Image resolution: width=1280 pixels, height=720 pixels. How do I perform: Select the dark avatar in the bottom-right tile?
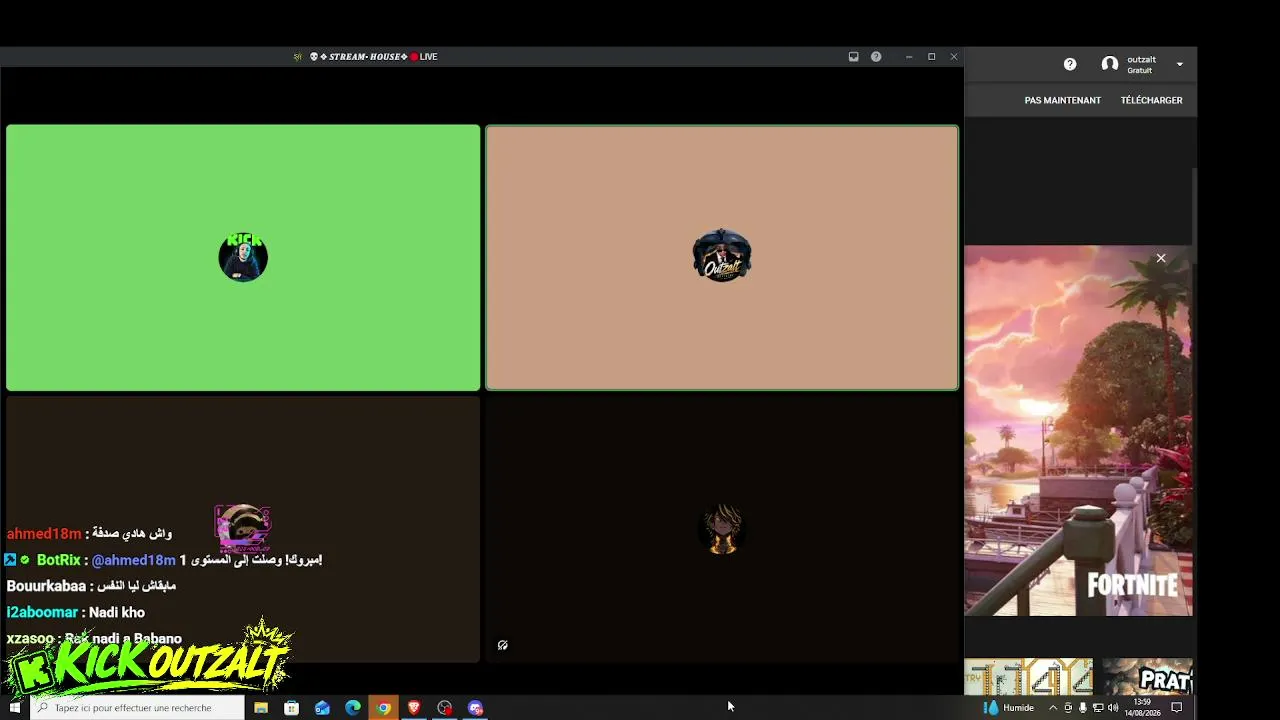(x=722, y=530)
